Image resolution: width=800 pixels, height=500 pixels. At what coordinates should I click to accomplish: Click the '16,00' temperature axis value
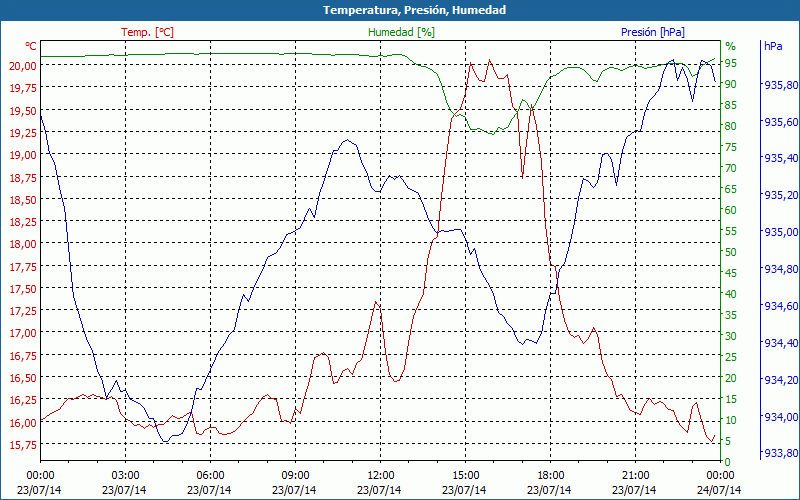pyautogui.click(x=22, y=422)
